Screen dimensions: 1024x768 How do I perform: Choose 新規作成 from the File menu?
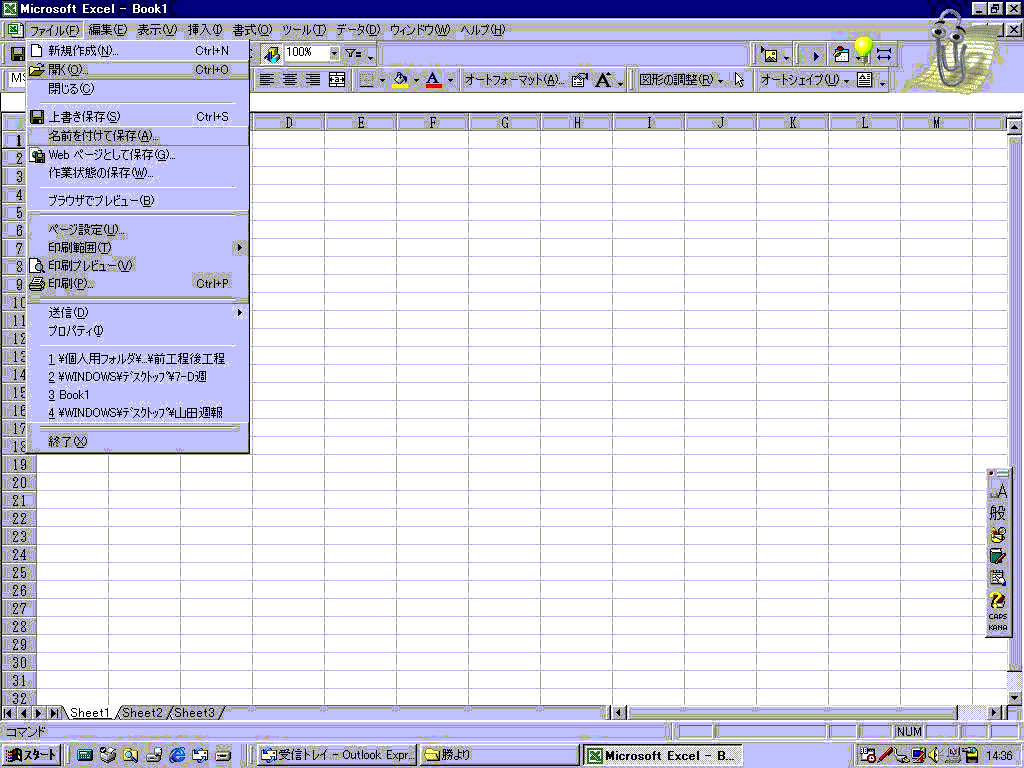click(138, 50)
